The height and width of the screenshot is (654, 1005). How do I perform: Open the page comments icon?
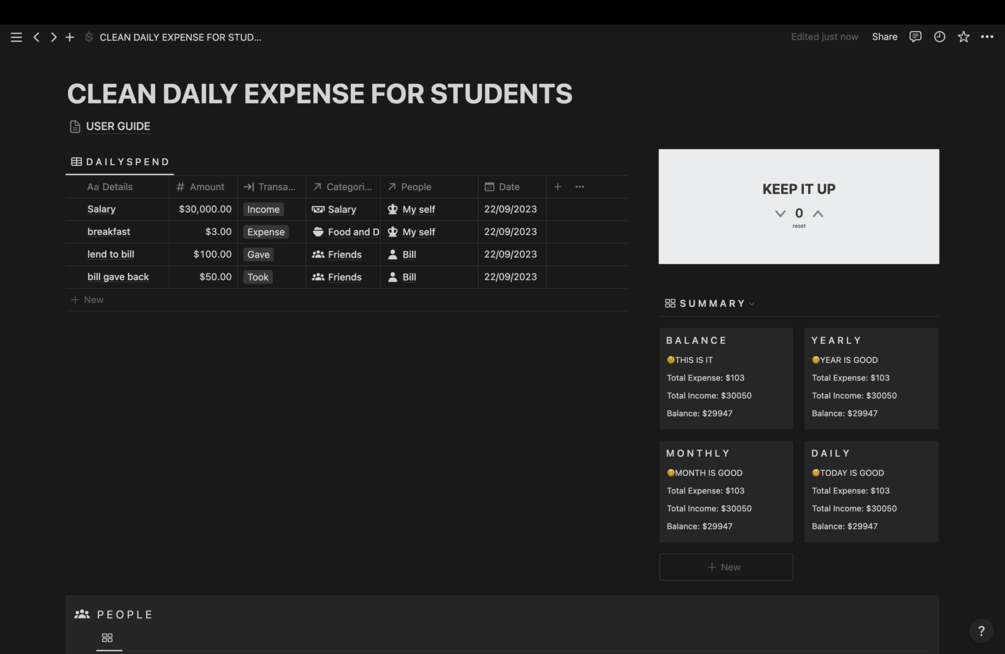coord(915,37)
